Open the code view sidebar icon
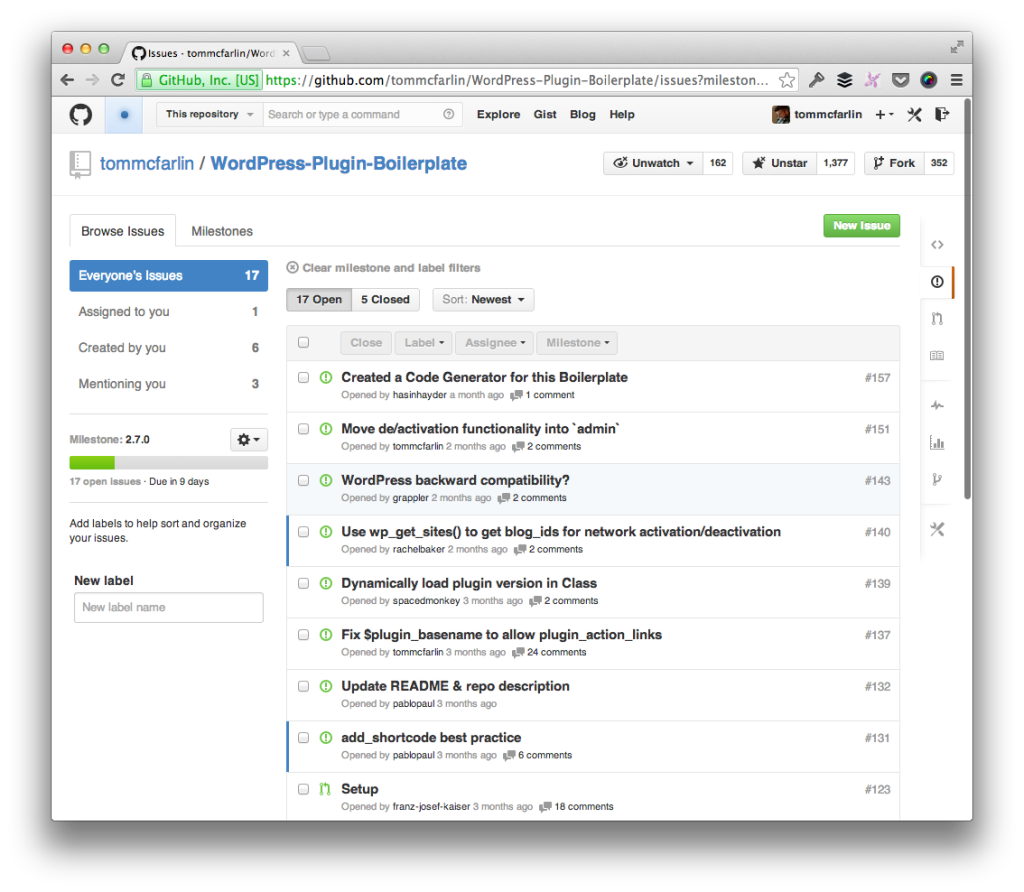The image size is (1024, 892). (937, 245)
